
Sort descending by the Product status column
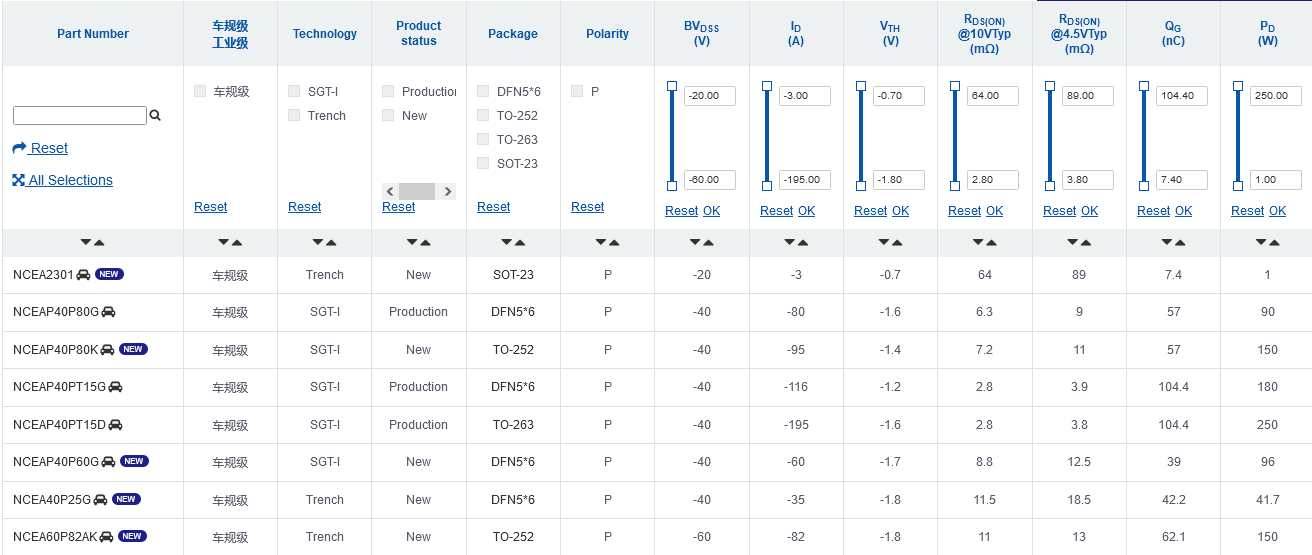point(412,243)
